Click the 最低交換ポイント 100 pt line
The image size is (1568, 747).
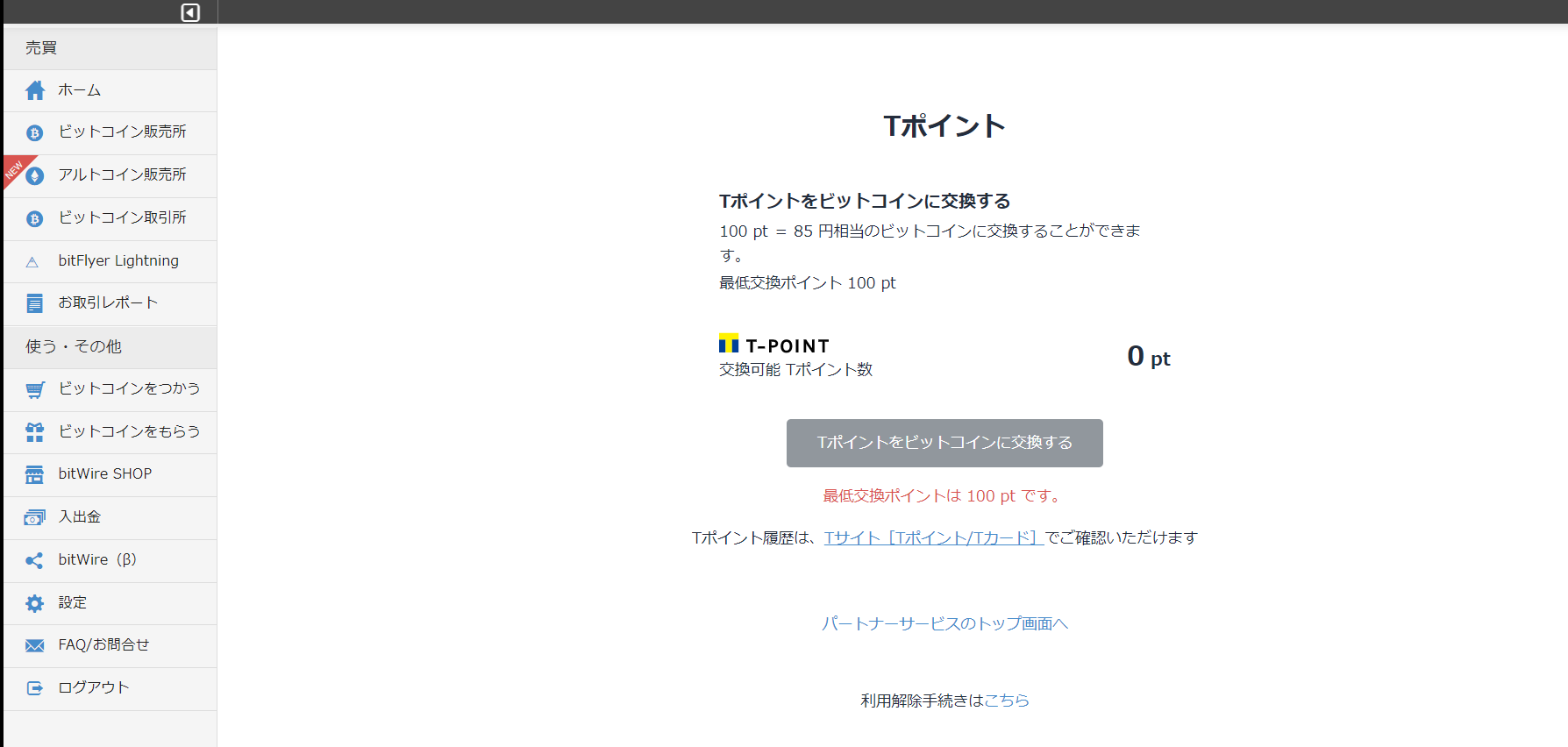[x=808, y=283]
